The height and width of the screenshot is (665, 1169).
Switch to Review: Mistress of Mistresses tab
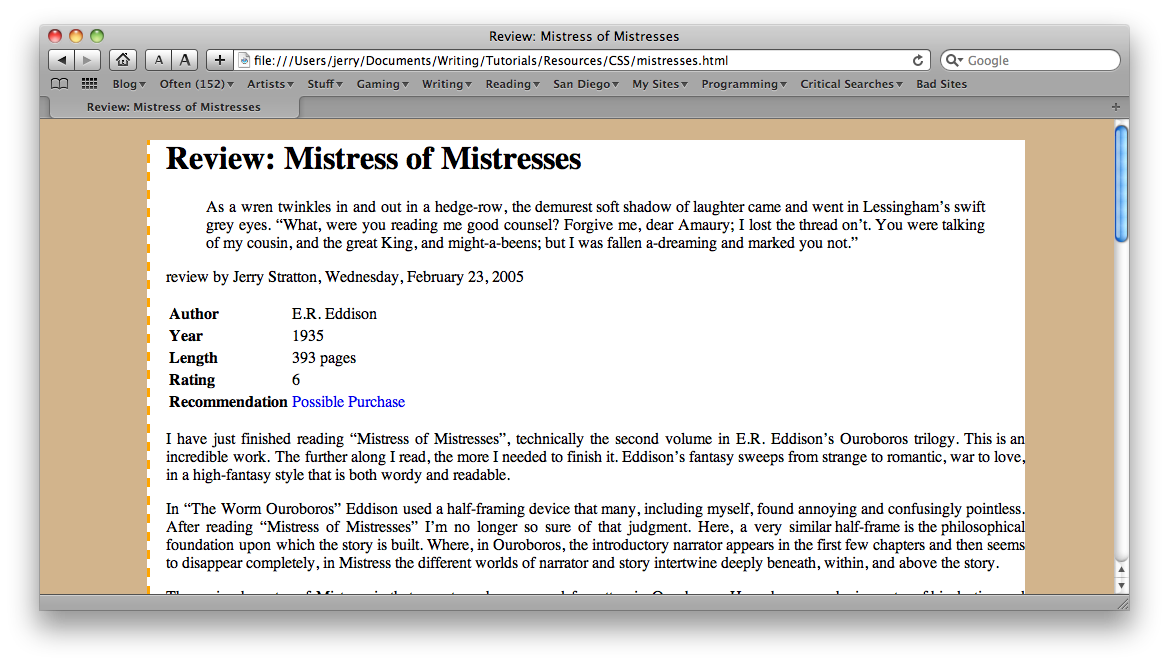[x=173, y=107]
